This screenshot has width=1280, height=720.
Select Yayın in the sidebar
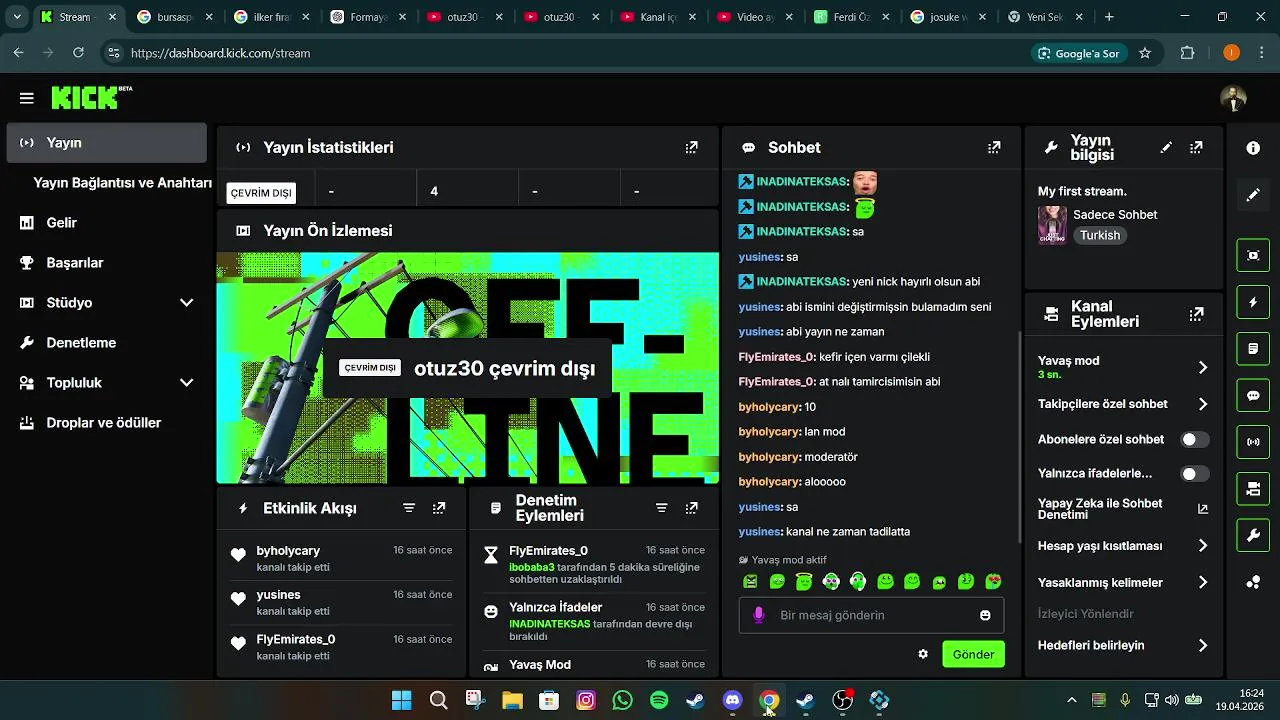[106, 143]
